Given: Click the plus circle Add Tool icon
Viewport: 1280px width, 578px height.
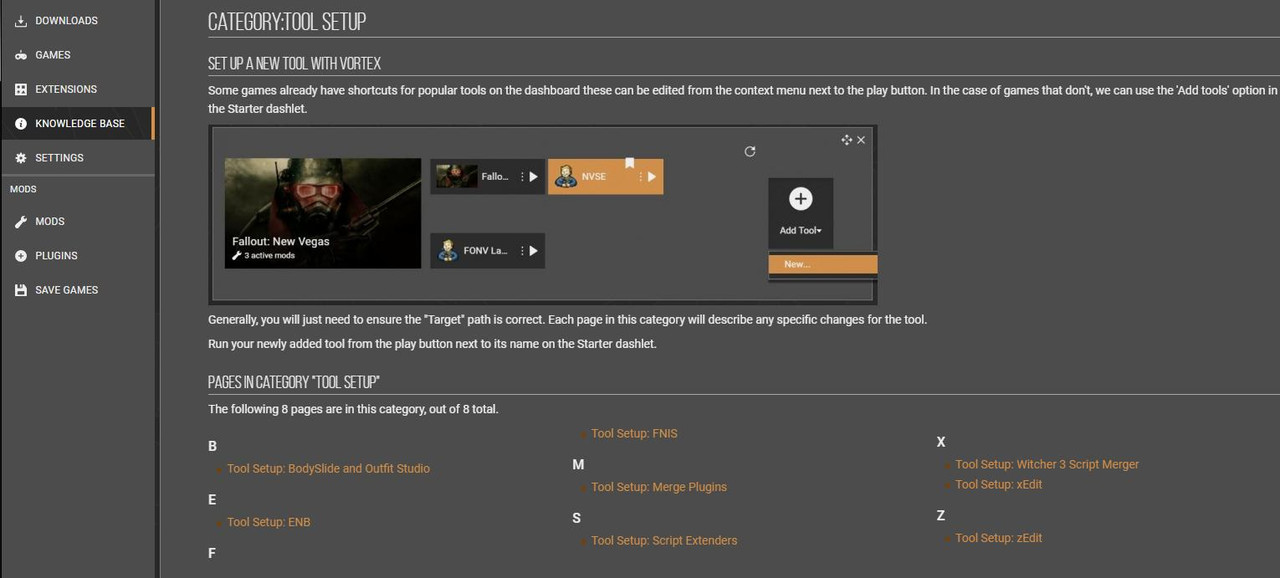Looking at the screenshot, I should pos(800,199).
